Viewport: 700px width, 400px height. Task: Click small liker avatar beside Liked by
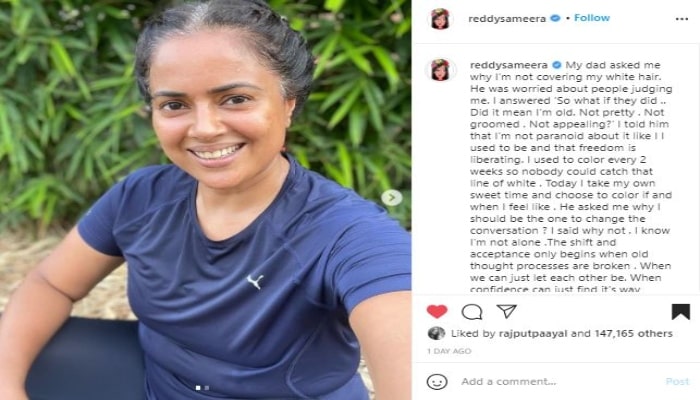pyautogui.click(x=436, y=333)
